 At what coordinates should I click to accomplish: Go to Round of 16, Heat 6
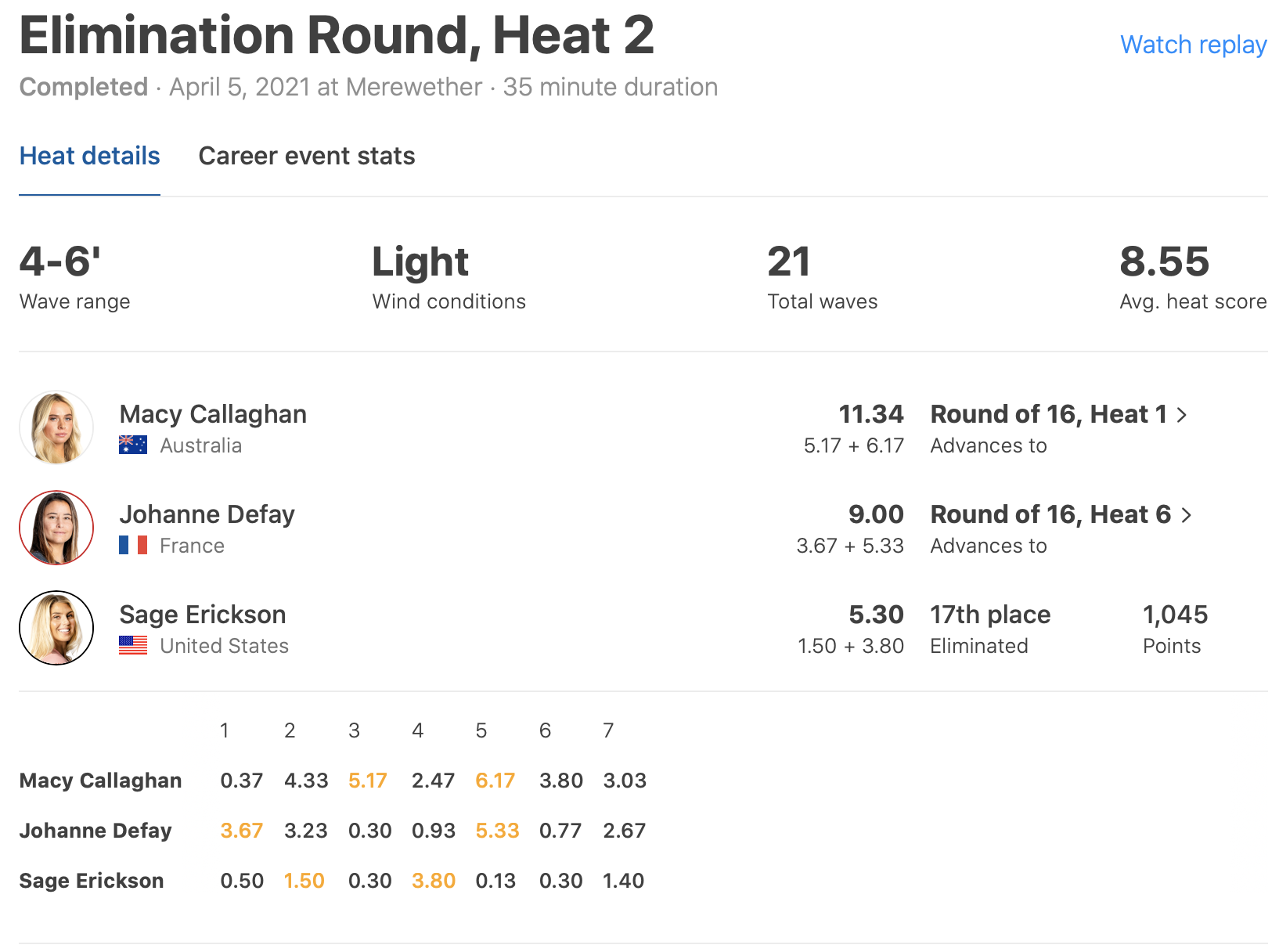tap(1050, 514)
